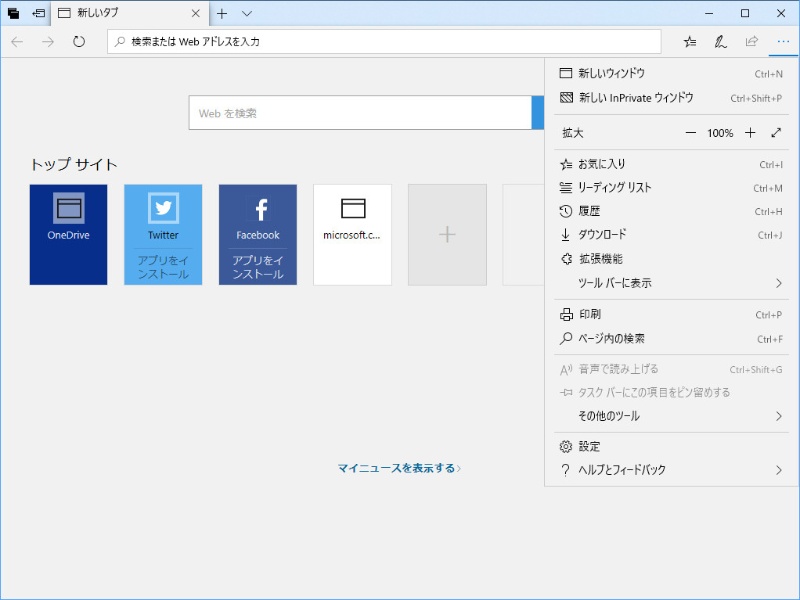The image size is (800, 600).
Task: Open the OneDrive top site tile
Action: [68, 234]
